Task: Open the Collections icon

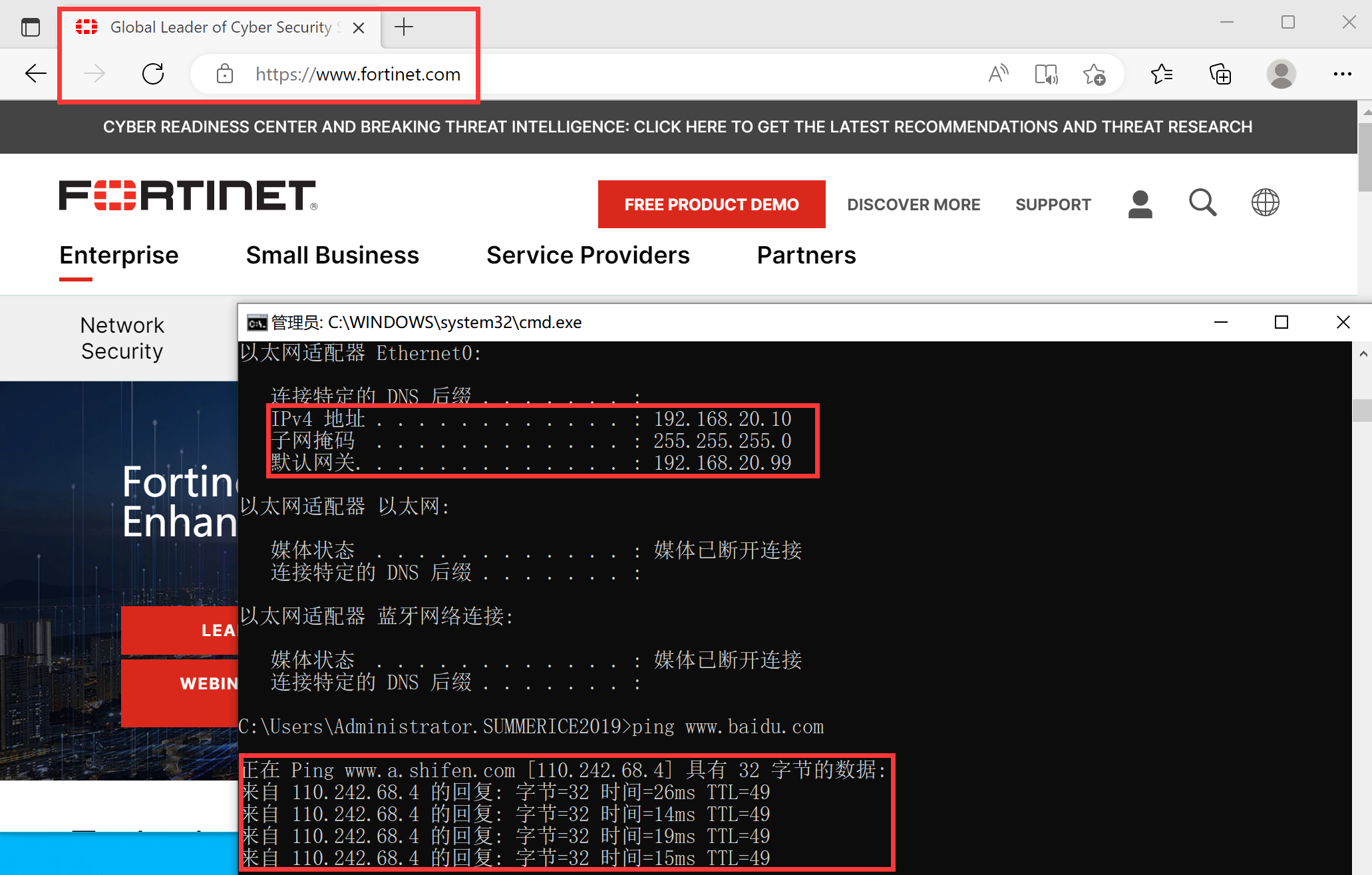Action: [1220, 74]
